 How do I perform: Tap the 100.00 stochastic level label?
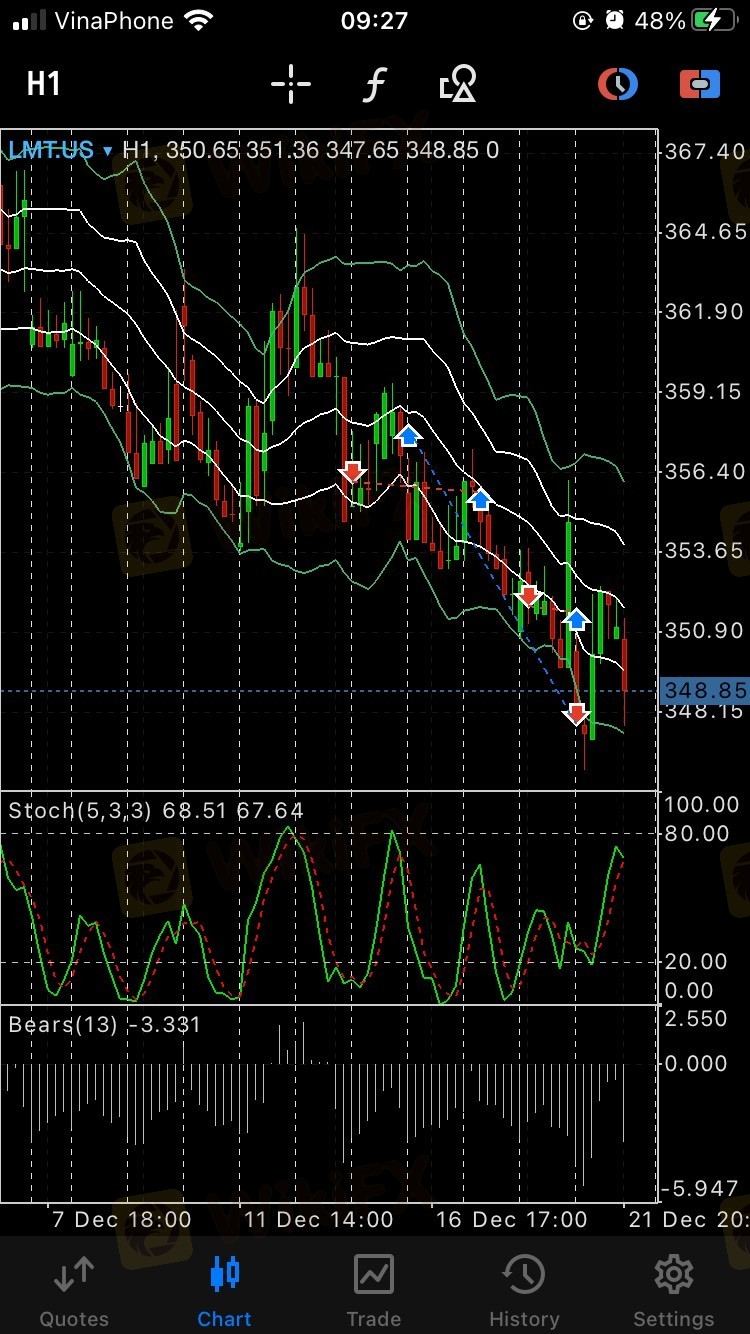pos(703,805)
